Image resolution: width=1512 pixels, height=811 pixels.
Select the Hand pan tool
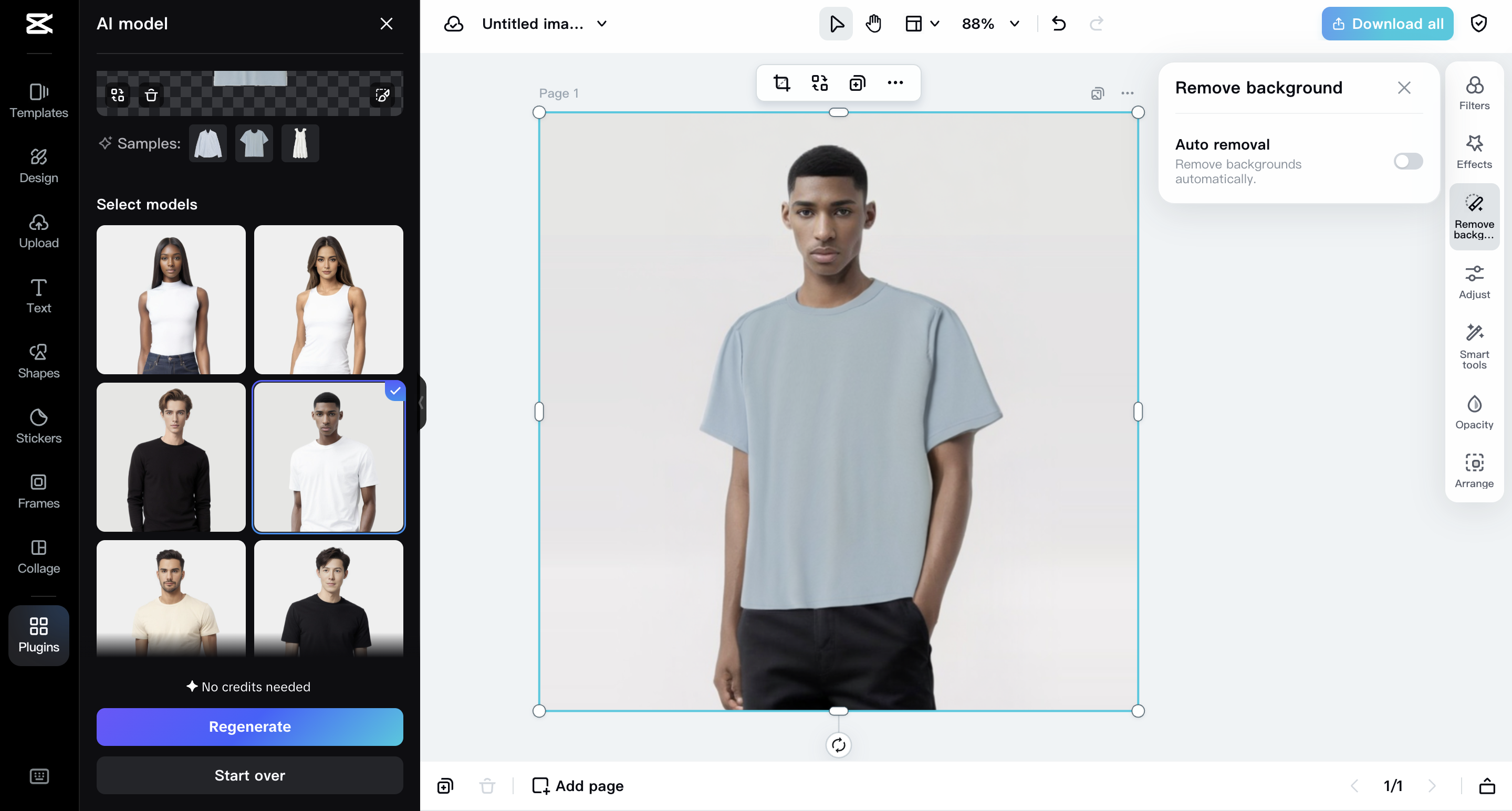point(873,24)
